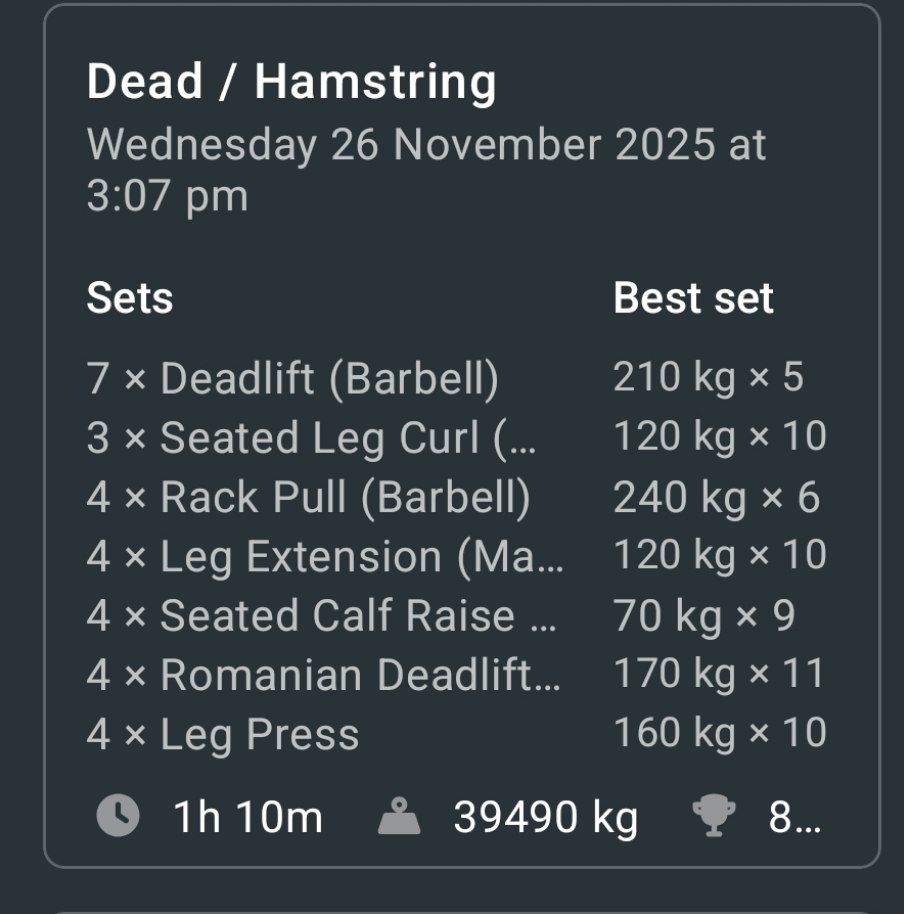Image resolution: width=904 pixels, height=914 pixels.
Task: Expand the truncated Seated Leg Curl name
Action: point(315,437)
